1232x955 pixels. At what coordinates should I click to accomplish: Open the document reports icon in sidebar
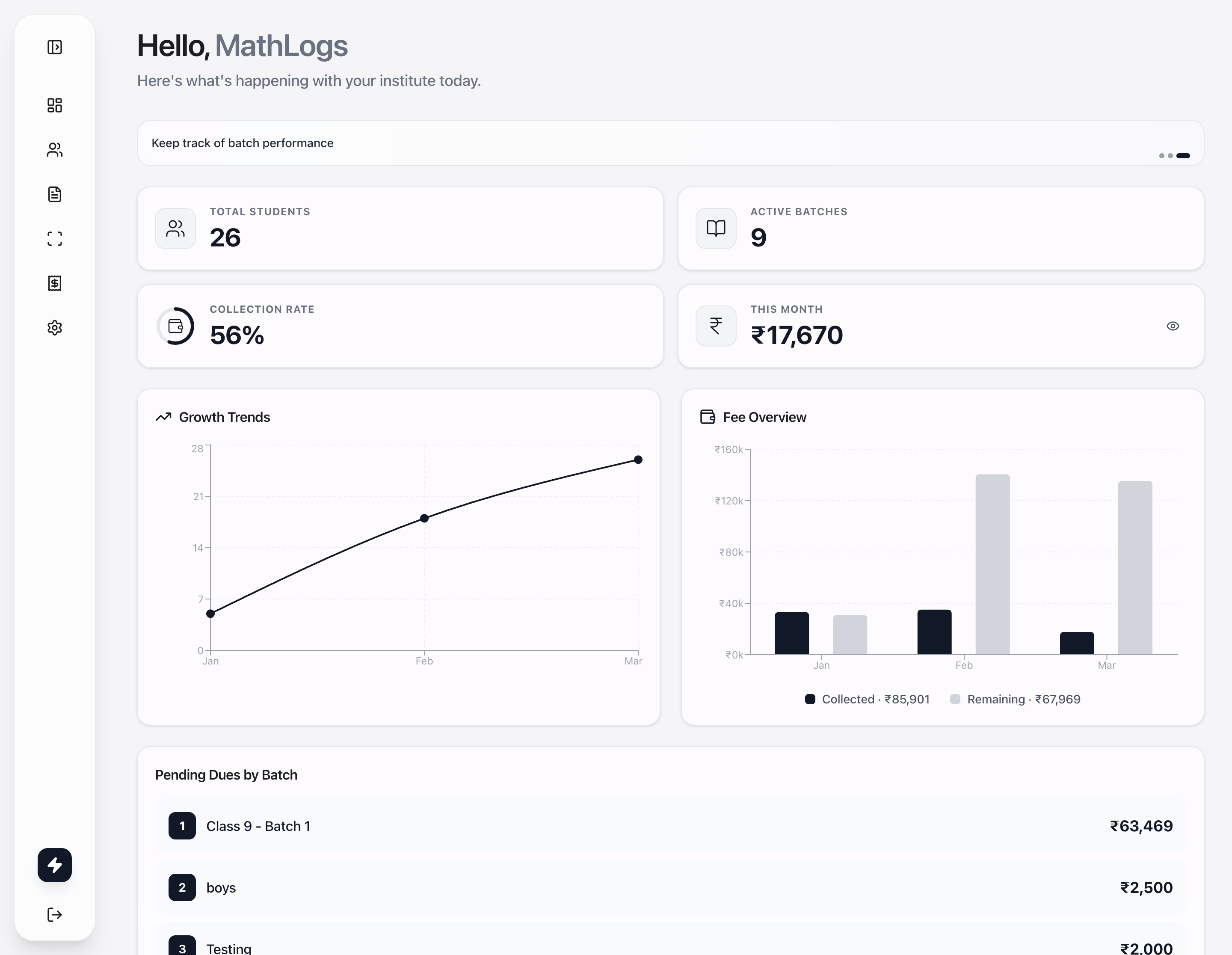click(55, 194)
